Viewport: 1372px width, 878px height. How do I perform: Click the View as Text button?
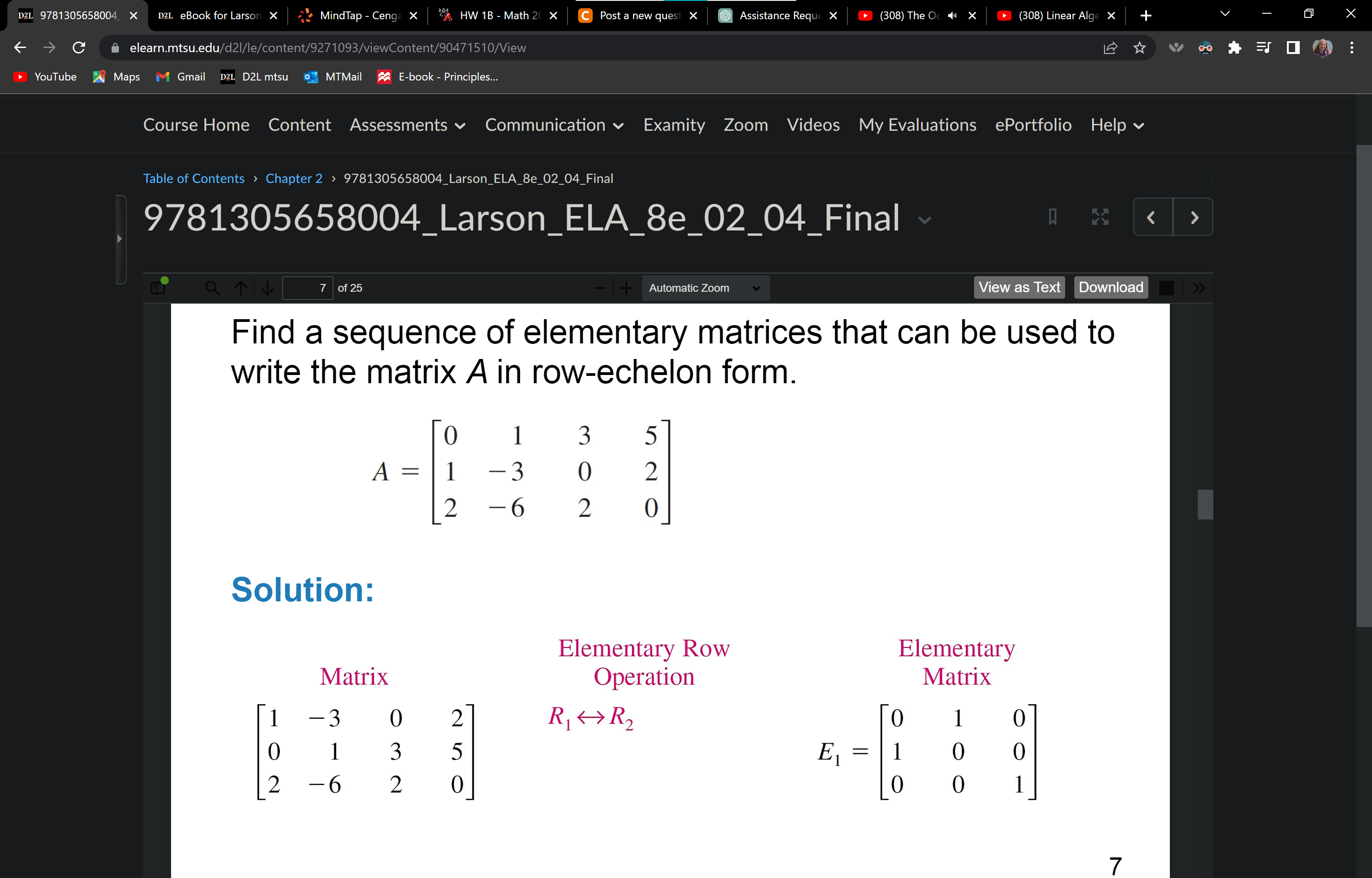click(1018, 287)
